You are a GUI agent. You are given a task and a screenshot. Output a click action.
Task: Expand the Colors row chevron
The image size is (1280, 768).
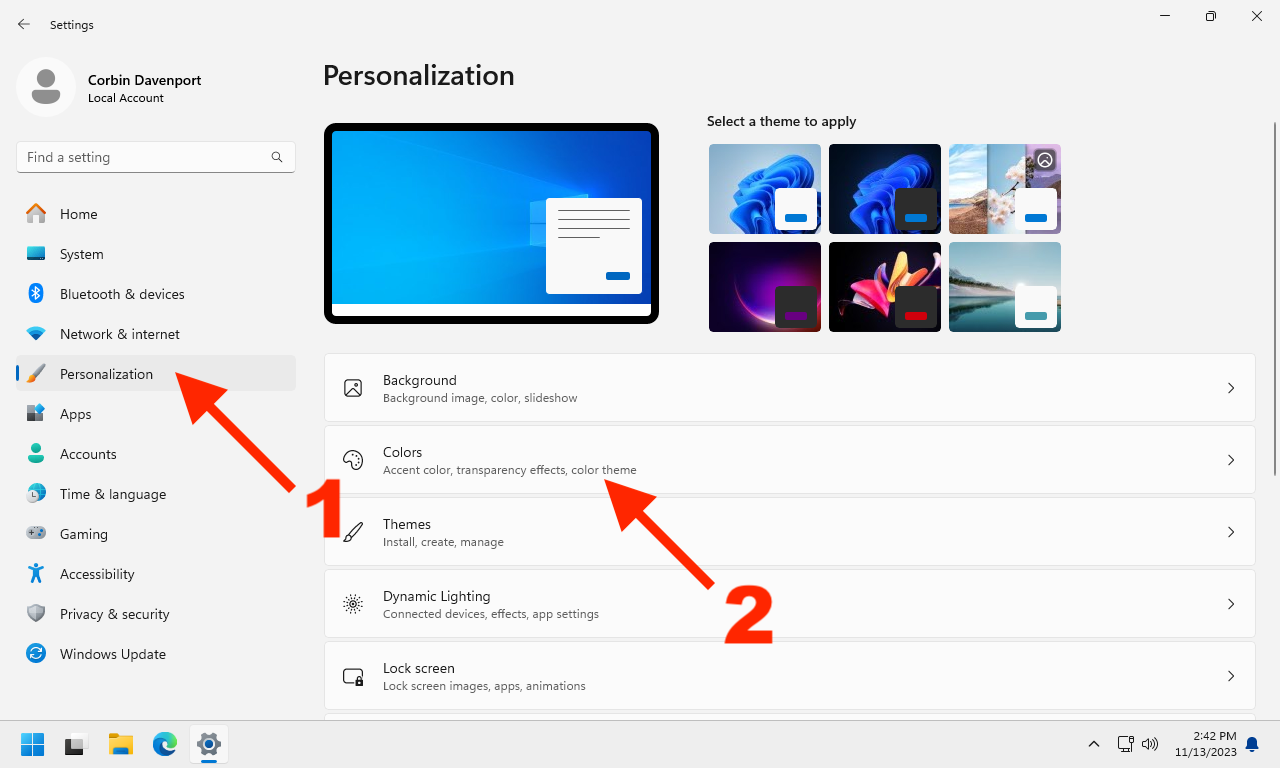(x=1231, y=460)
